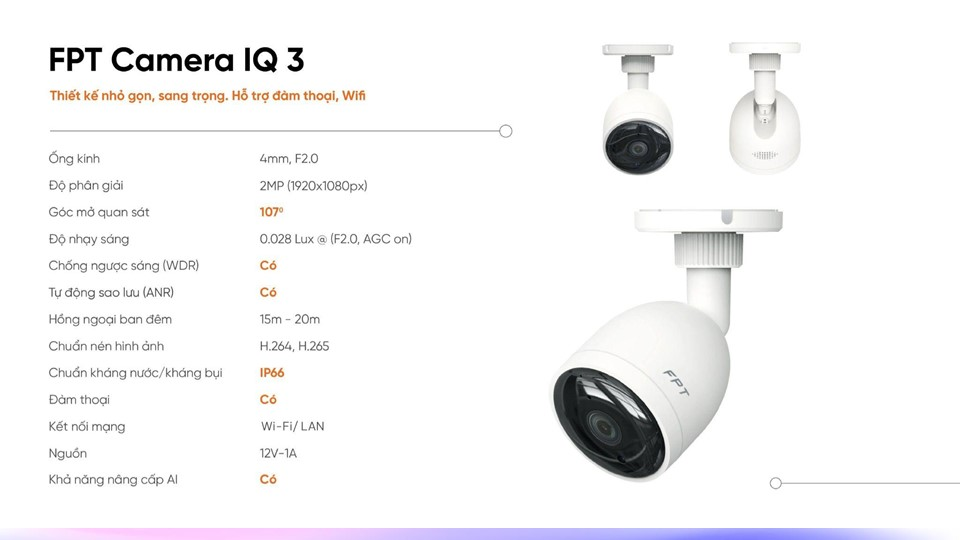Image resolution: width=960 pixels, height=540 pixels.
Task: Click the Có value beside Khả năng nâng cấp AI
Action: click(x=268, y=479)
